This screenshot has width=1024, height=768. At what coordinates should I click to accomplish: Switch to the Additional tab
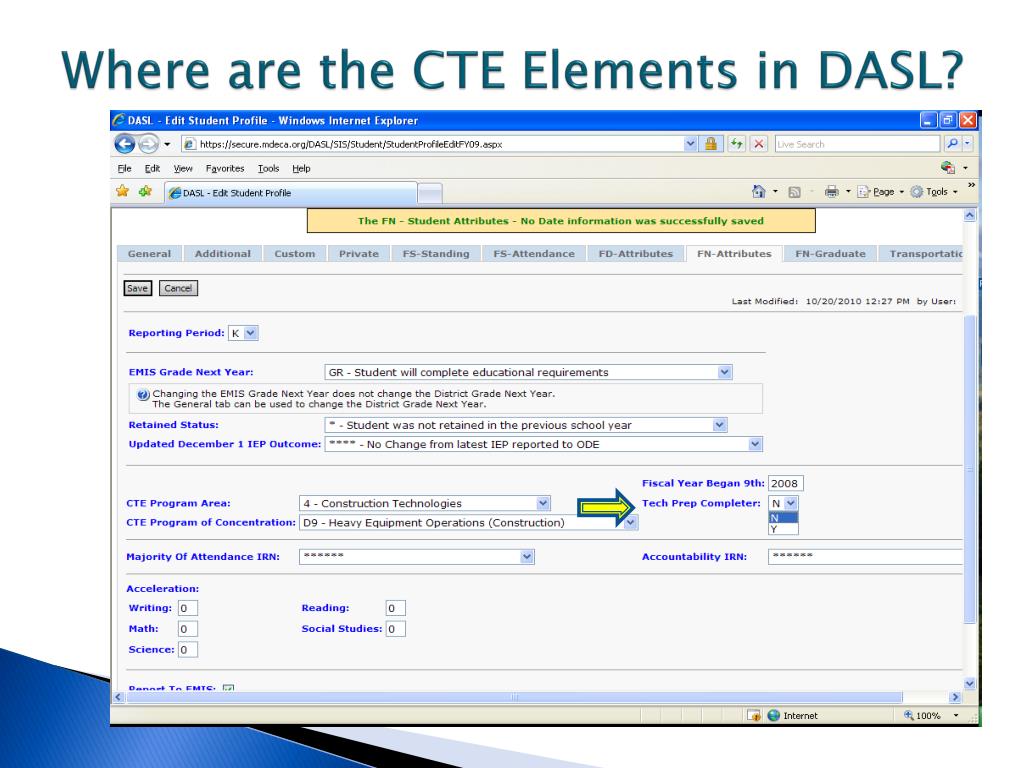[x=223, y=254]
